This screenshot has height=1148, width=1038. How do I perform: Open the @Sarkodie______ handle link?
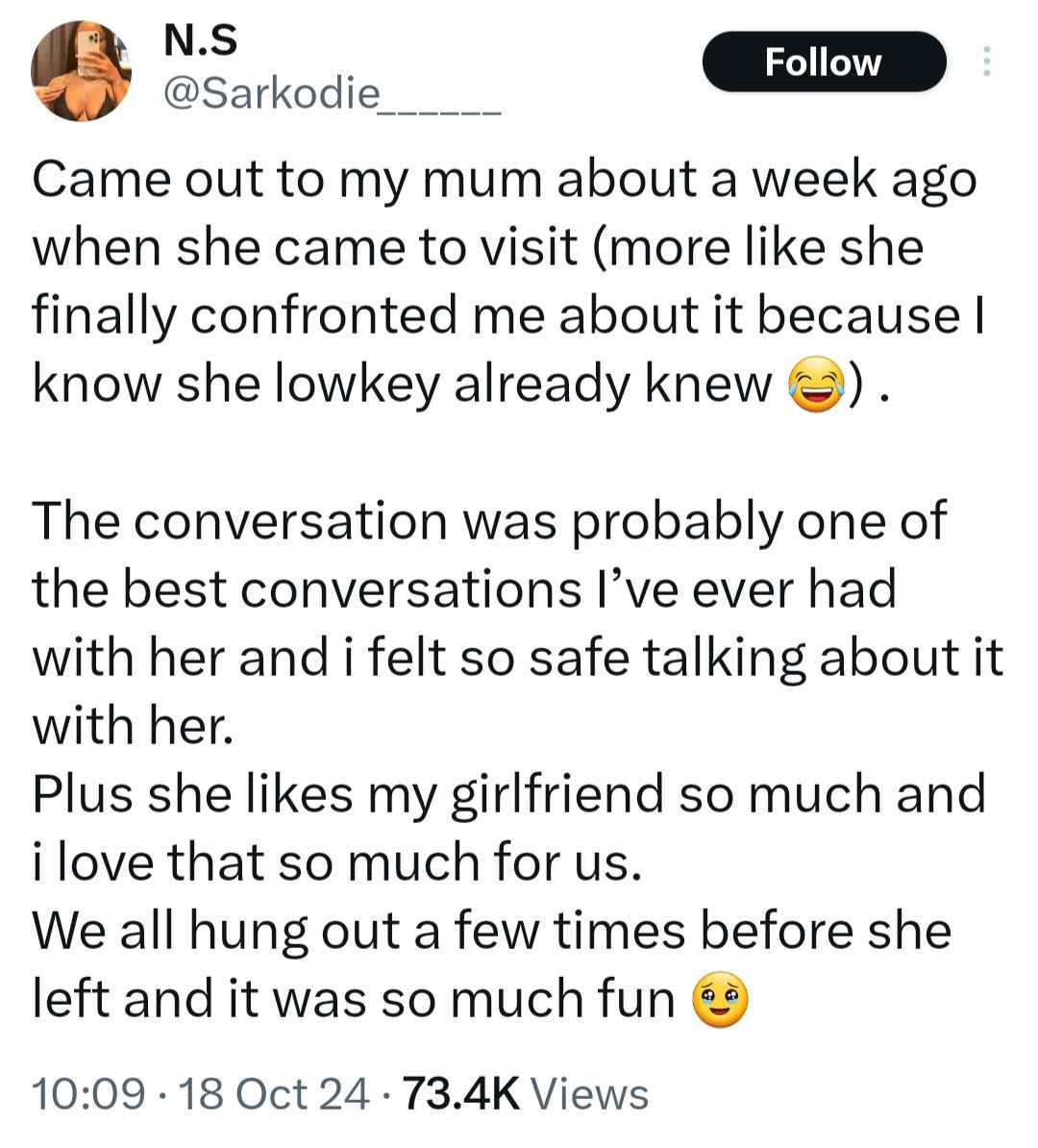[x=333, y=93]
